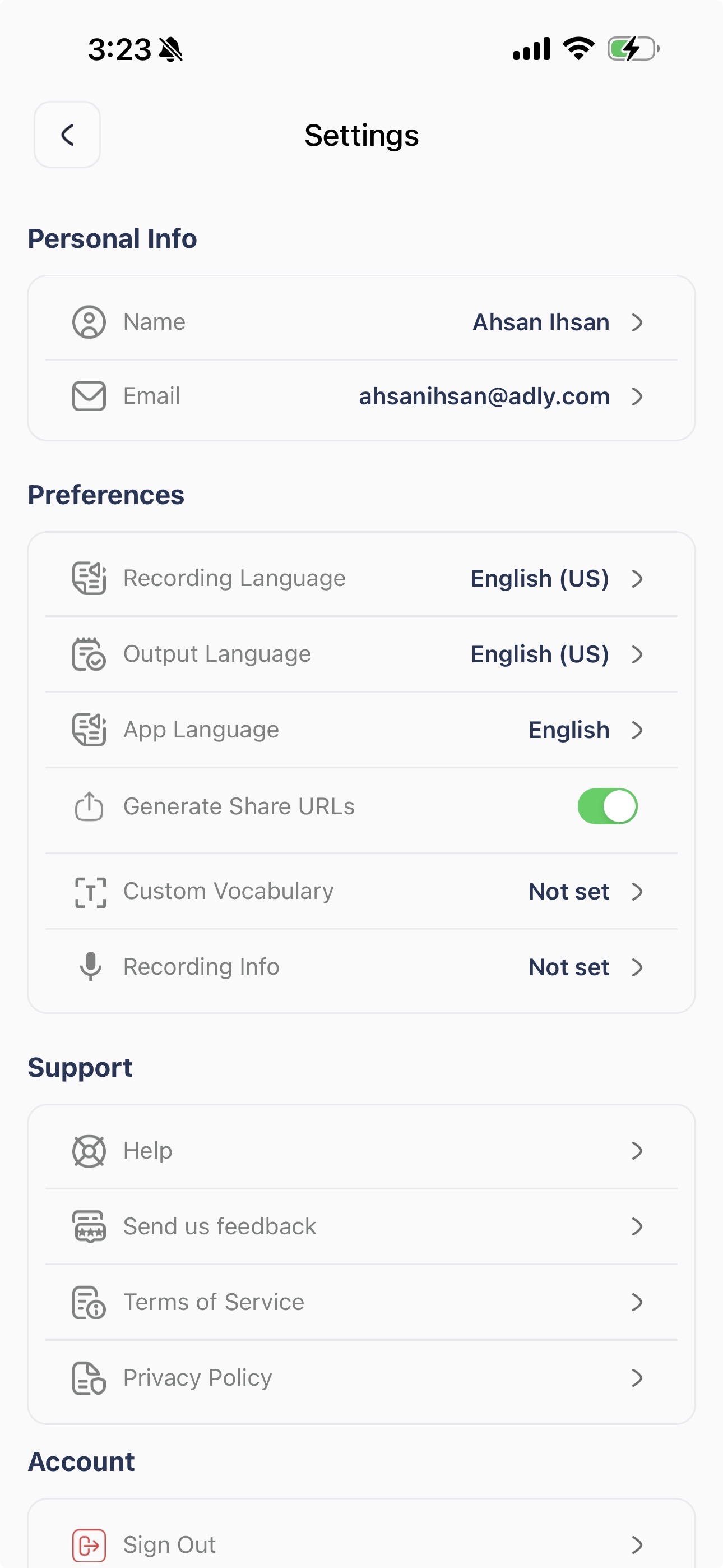Open the App Language English option

coord(568,730)
